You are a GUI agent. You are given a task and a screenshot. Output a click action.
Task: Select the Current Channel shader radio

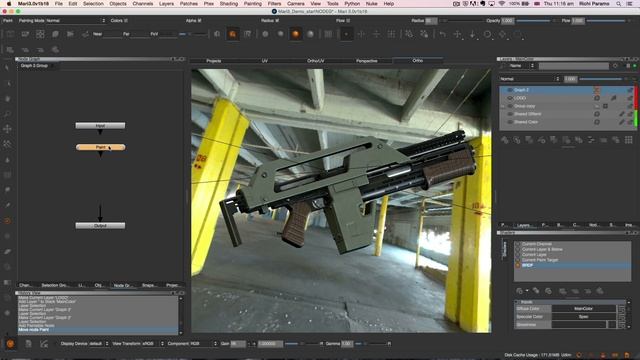click(x=518, y=244)
